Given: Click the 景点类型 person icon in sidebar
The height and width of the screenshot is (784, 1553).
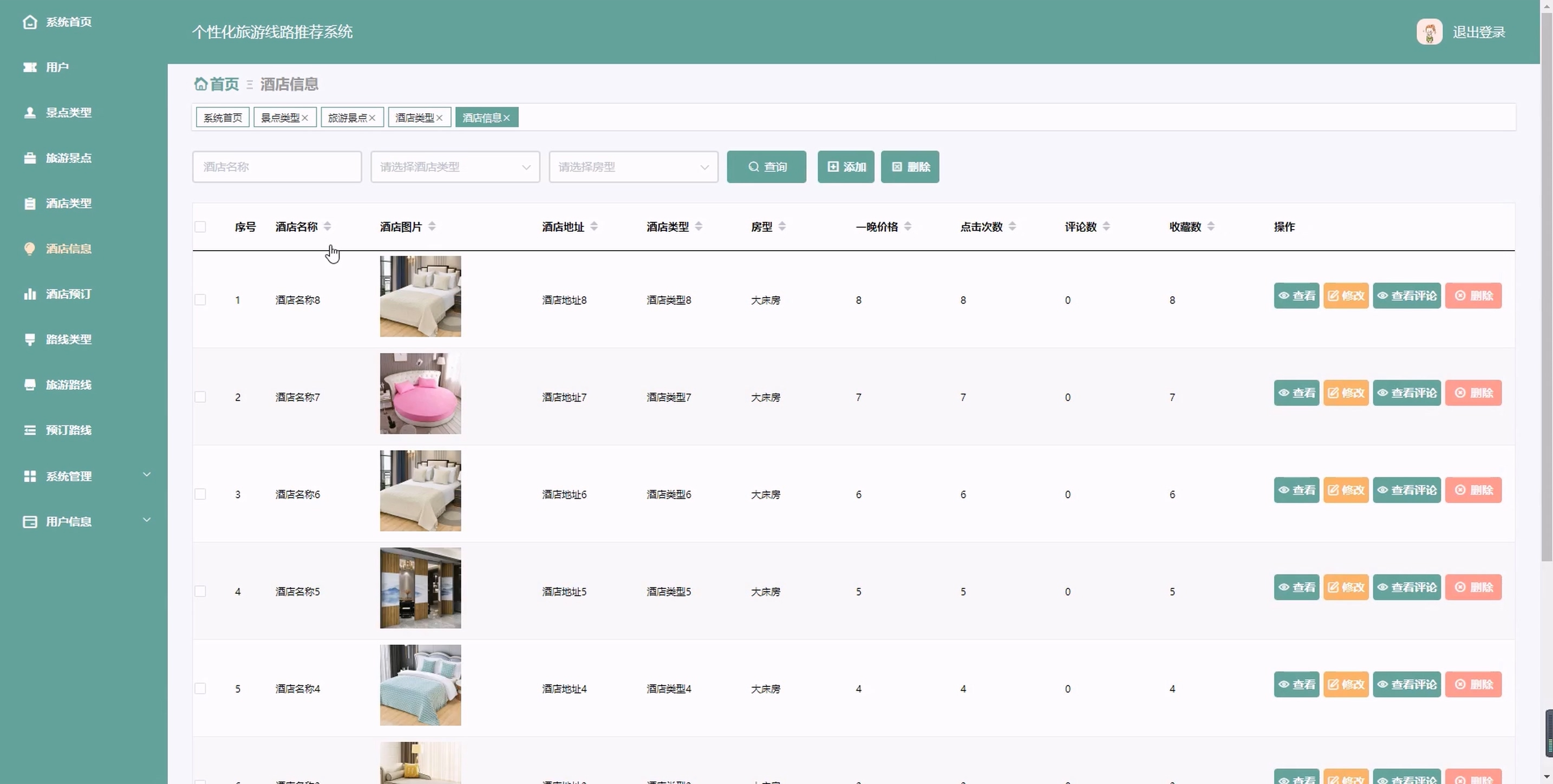Looking at the screenshot, I should tap(30, 113).
